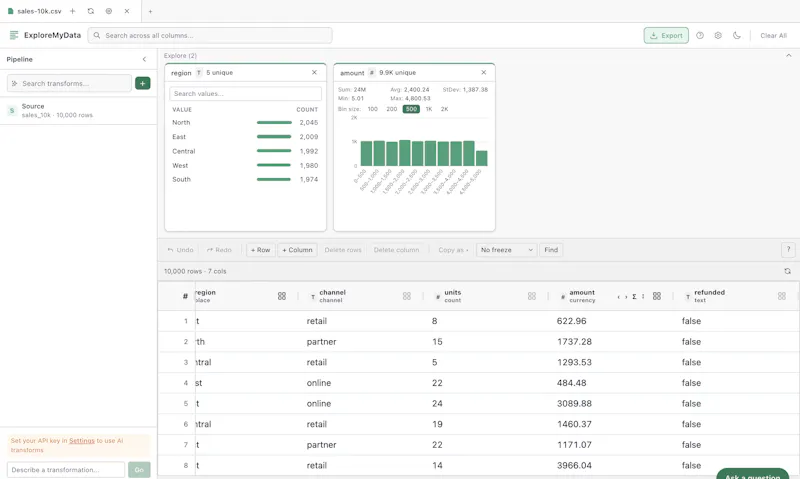
Task: Click Undo in the table toolbar
Action: [x=181, y=250]
